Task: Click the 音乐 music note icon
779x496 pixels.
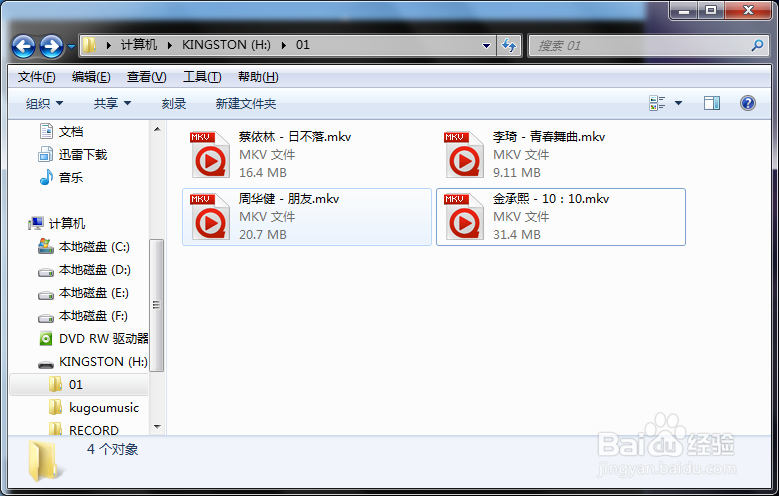Action: 46,177
